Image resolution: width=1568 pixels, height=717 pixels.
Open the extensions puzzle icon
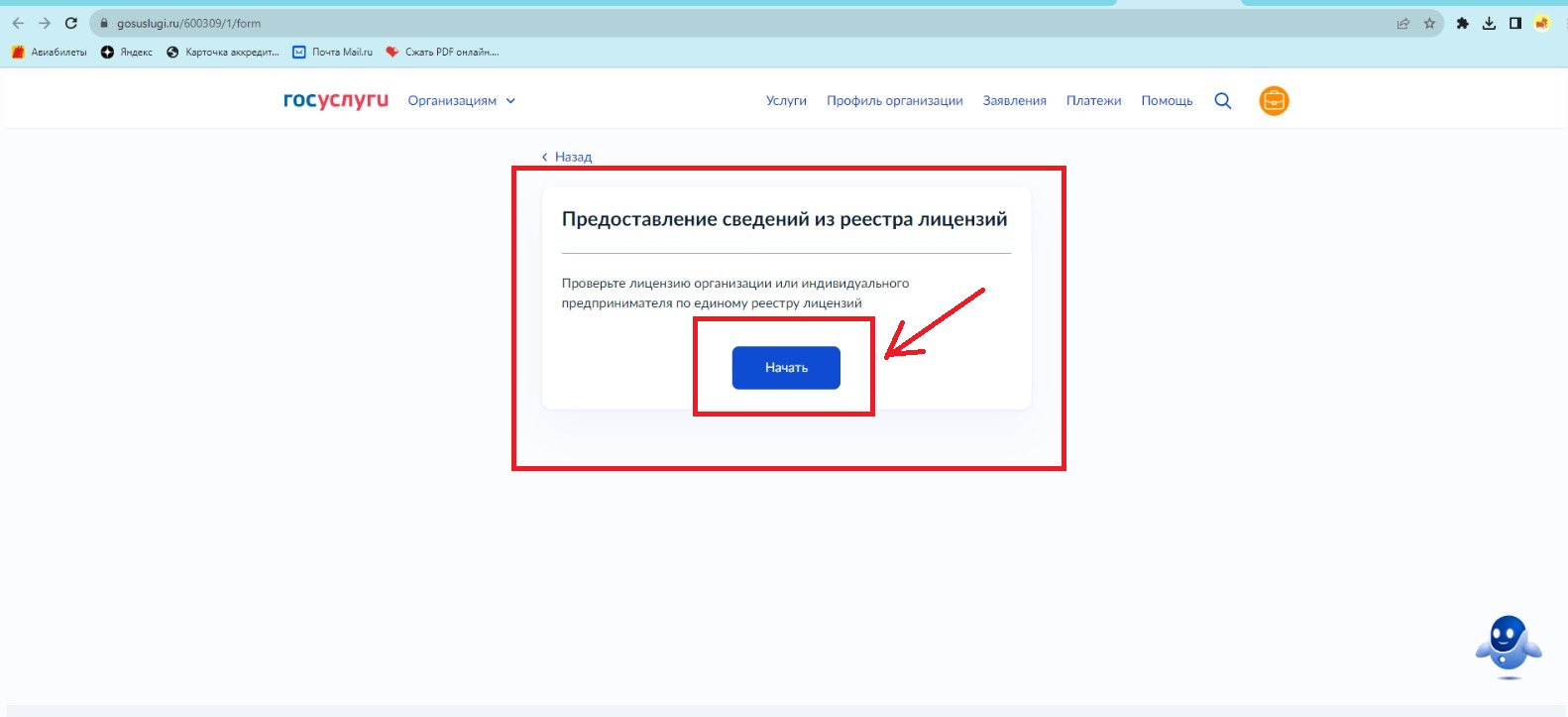pos(1462,23)
